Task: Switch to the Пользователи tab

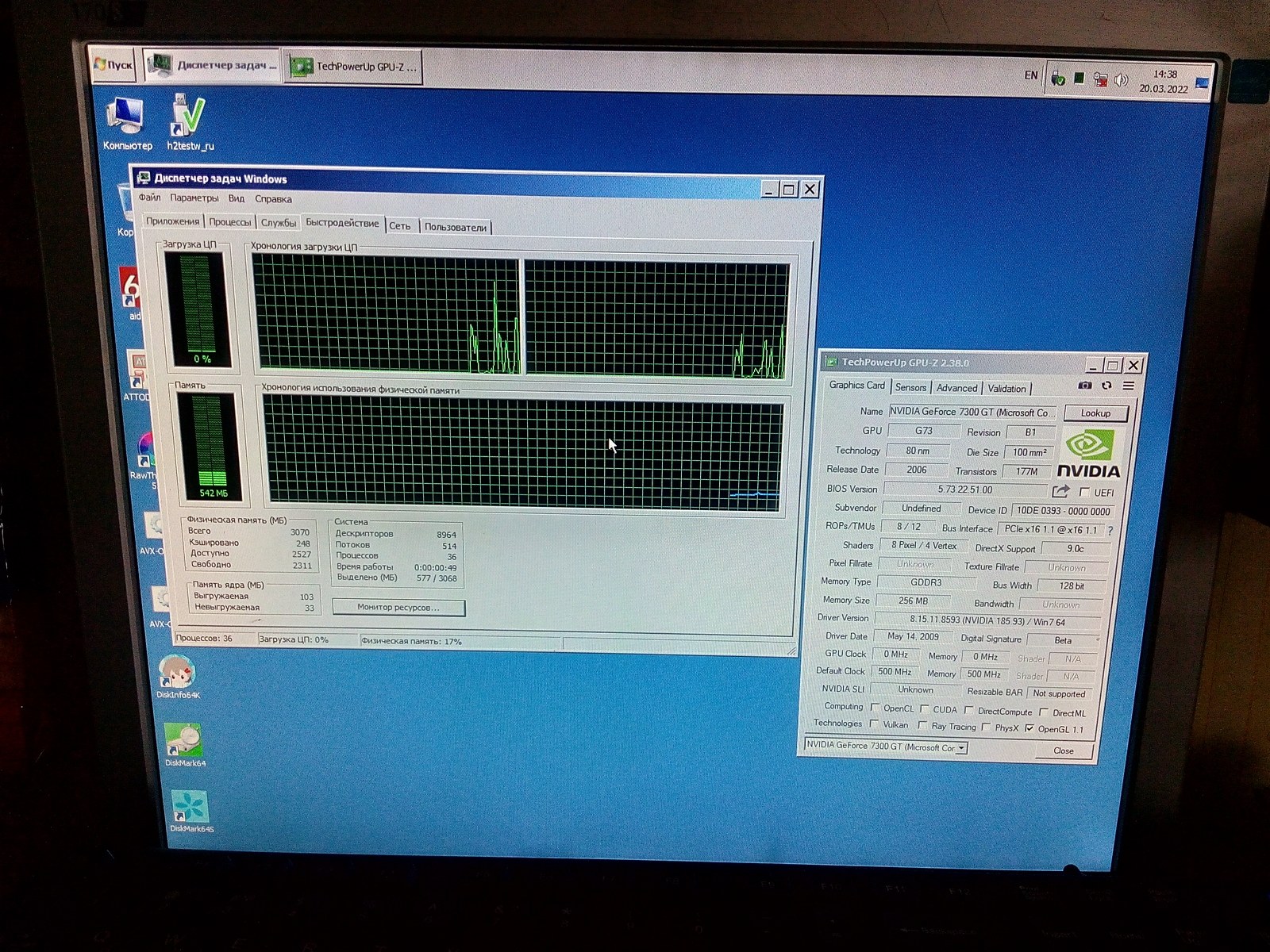Action: tap(456, 227)
